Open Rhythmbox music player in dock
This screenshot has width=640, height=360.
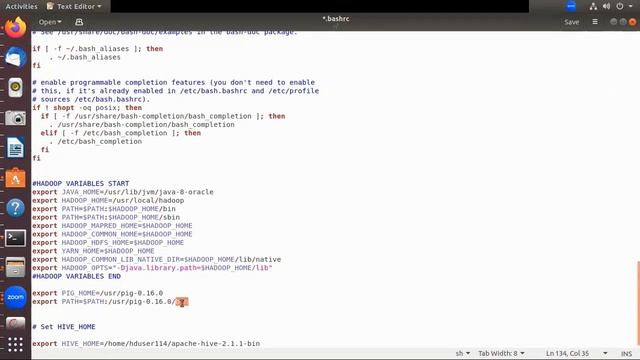[15, 87]
